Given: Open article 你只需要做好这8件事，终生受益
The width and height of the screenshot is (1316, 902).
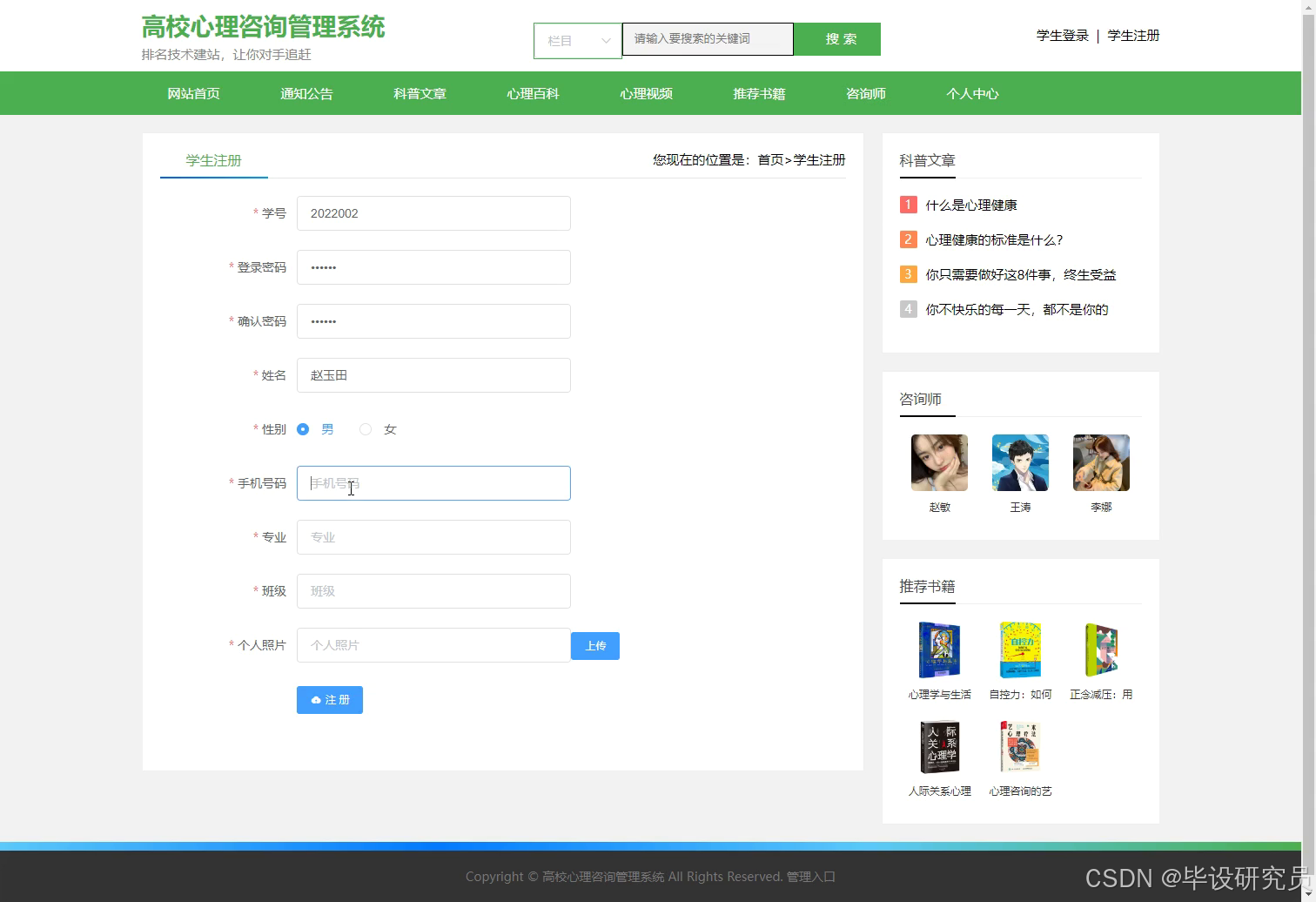Looking at the screenshot, I should coord(1021,275).
